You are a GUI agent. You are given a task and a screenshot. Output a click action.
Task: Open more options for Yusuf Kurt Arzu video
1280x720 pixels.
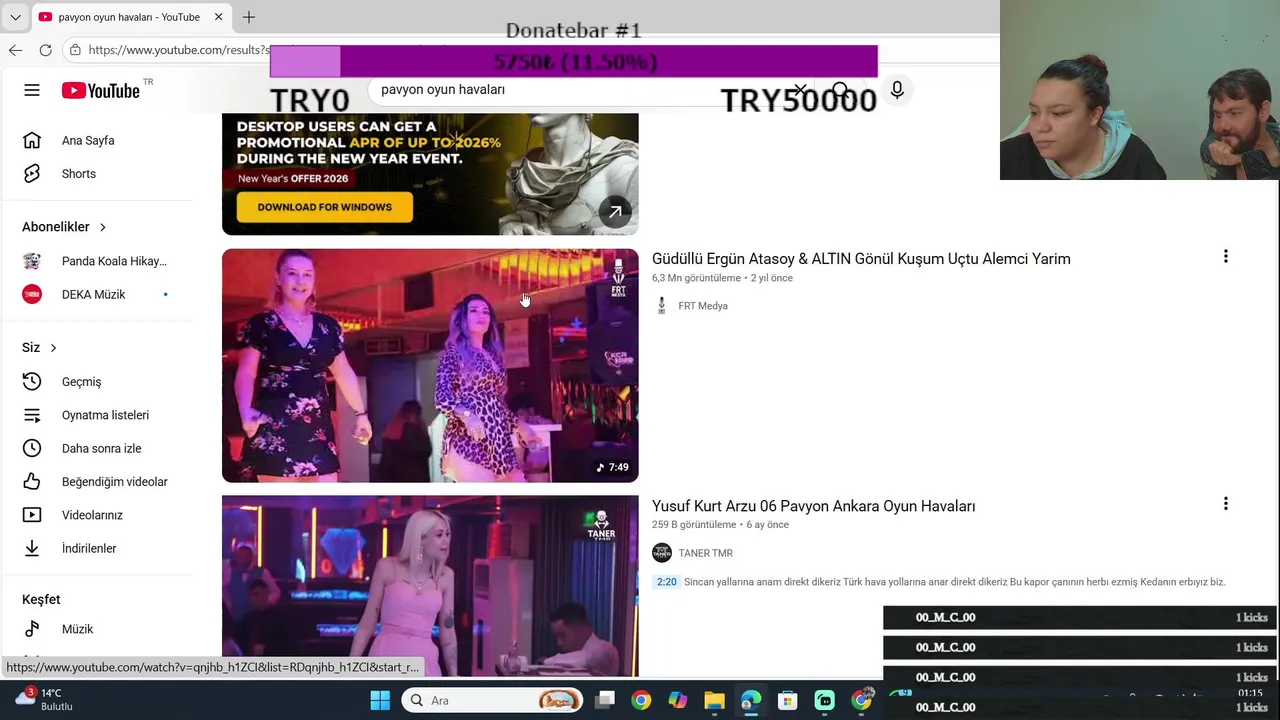point(1225,504)
